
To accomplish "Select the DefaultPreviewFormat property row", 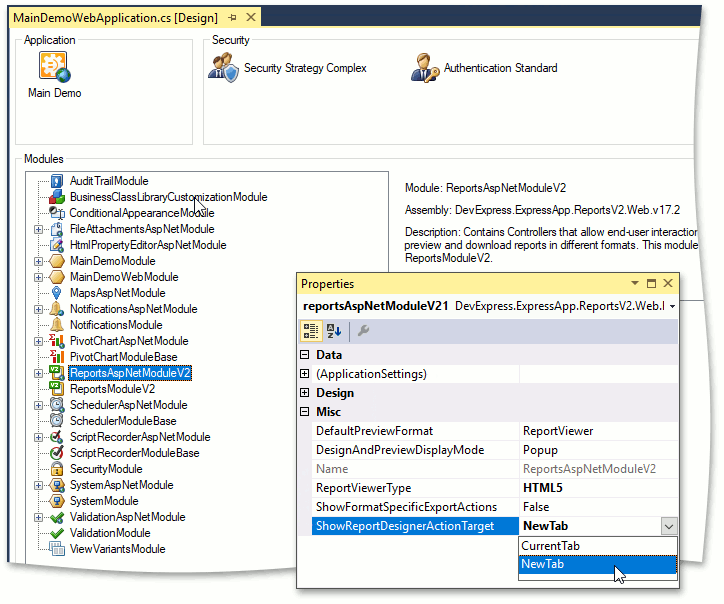I will (x=495, y=431).
